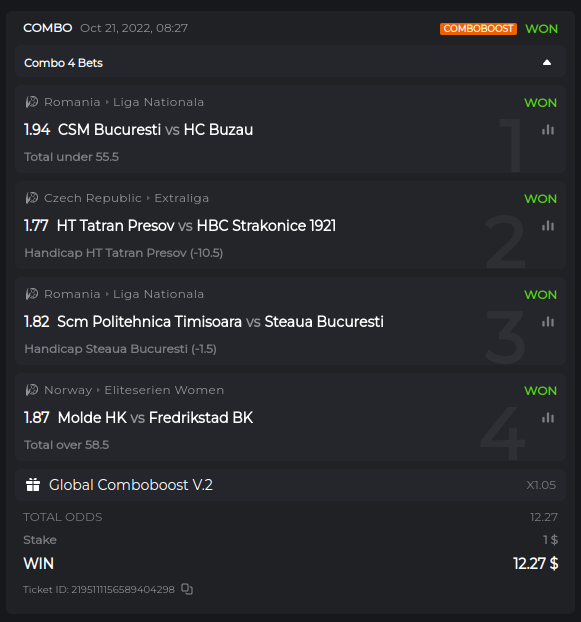
Task: Click the Total under 55.5 selection
Action: [71, 157]
